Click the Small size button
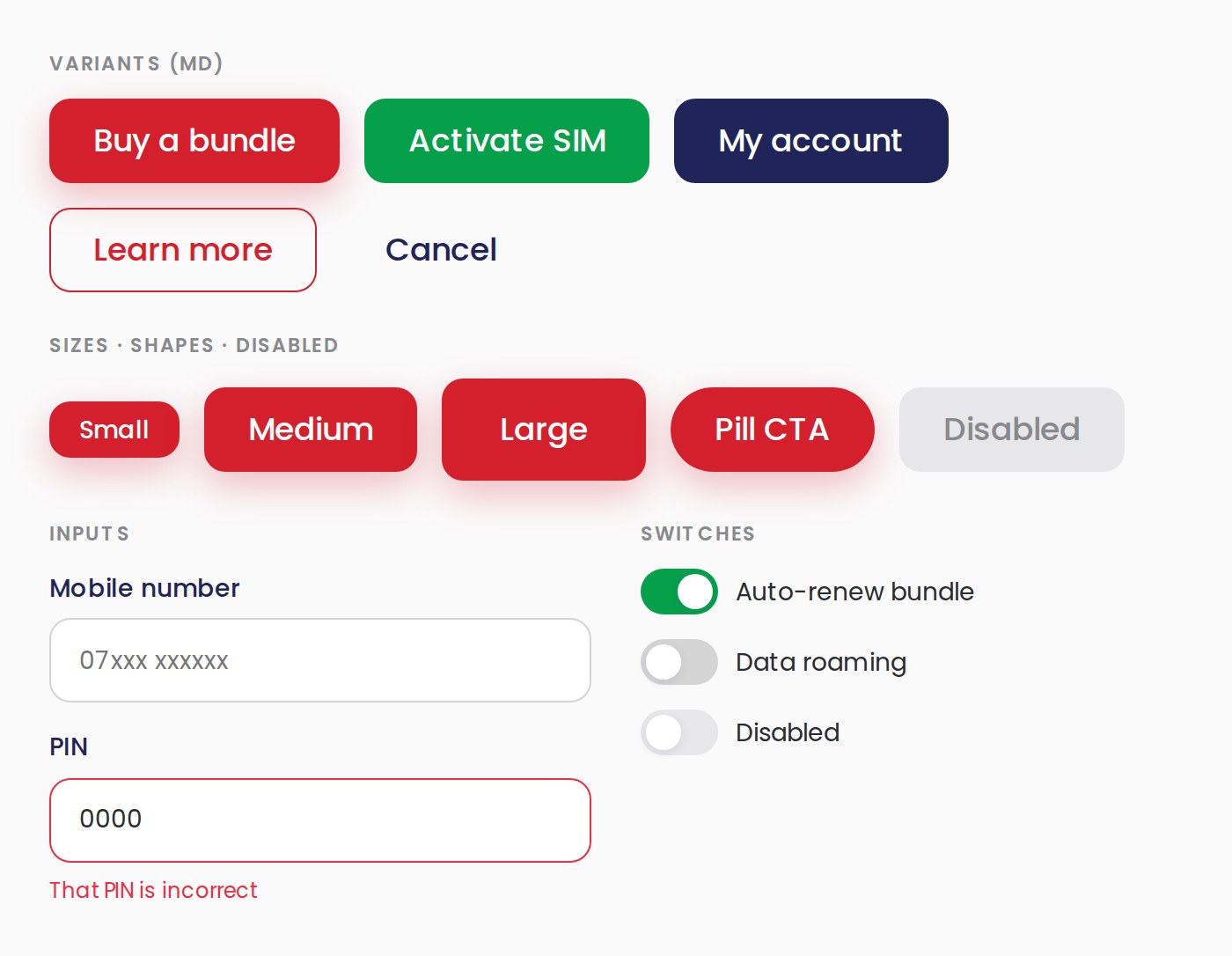Image resolution: width=1232 pixels, height=956 pixels. point(114,430)
